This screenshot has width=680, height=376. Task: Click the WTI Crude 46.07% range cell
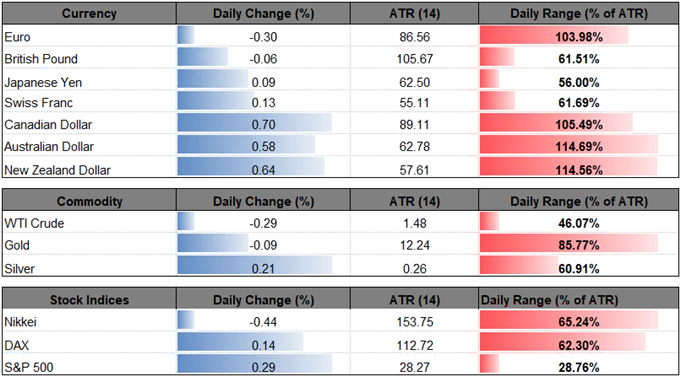579,224
